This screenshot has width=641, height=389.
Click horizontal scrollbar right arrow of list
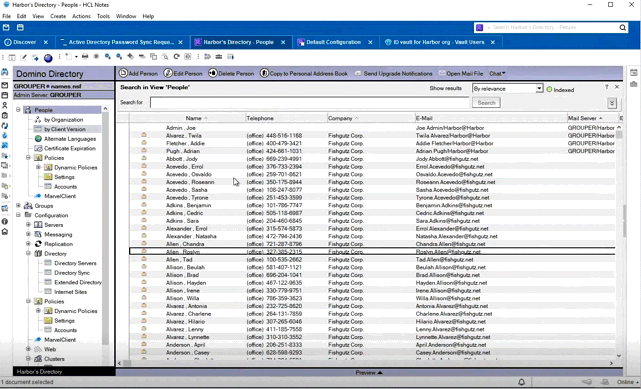pyautogui.click(x=612, y=363)
